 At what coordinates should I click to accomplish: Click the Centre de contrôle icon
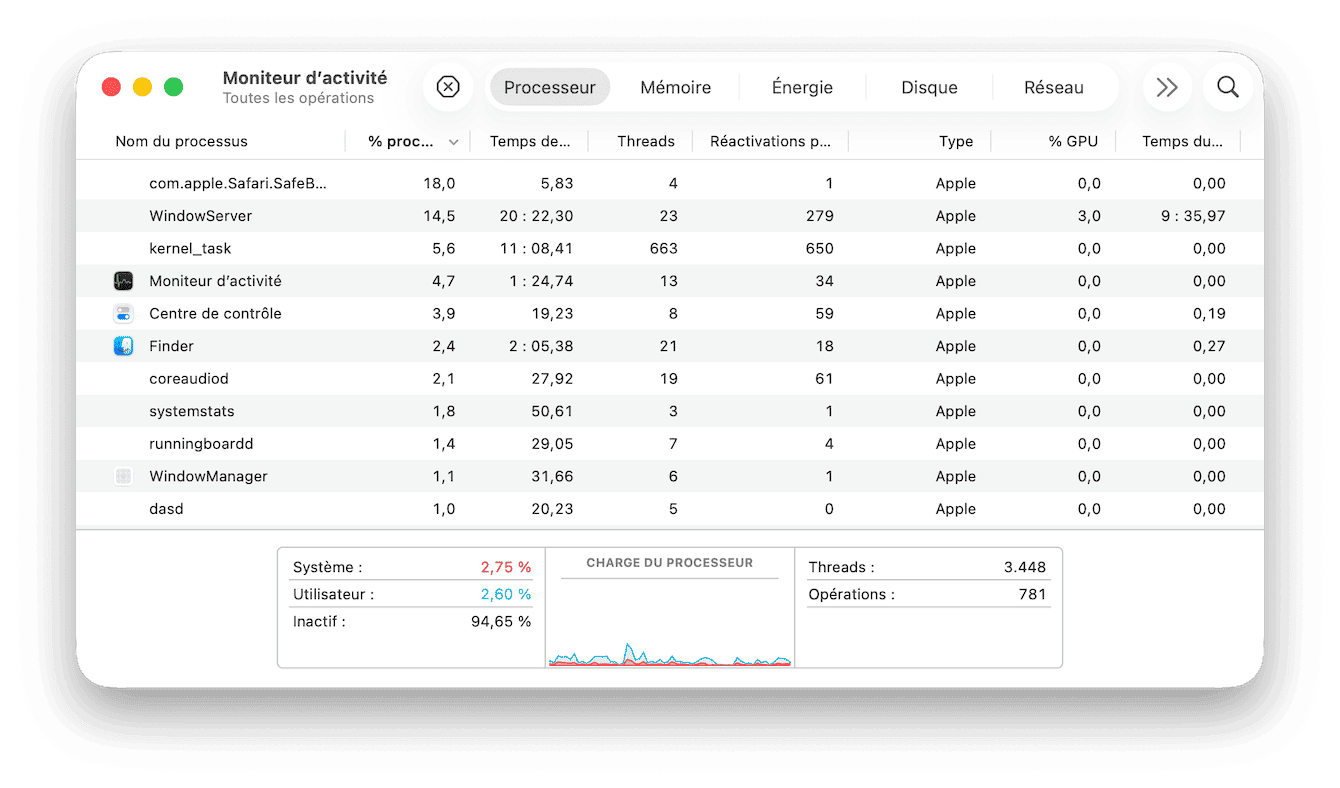(123, 314)
